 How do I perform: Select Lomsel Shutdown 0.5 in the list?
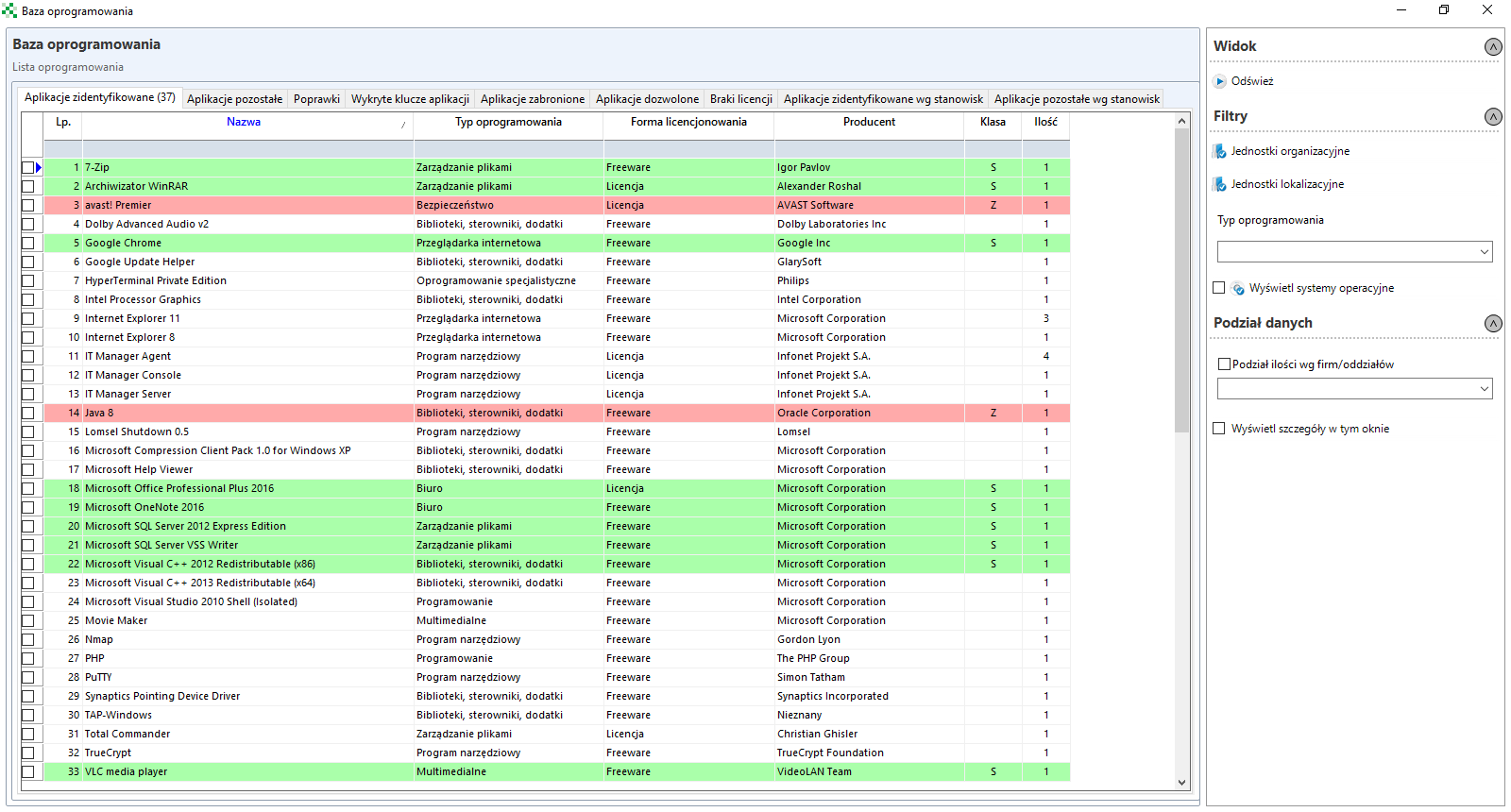[x=137, y=431]
